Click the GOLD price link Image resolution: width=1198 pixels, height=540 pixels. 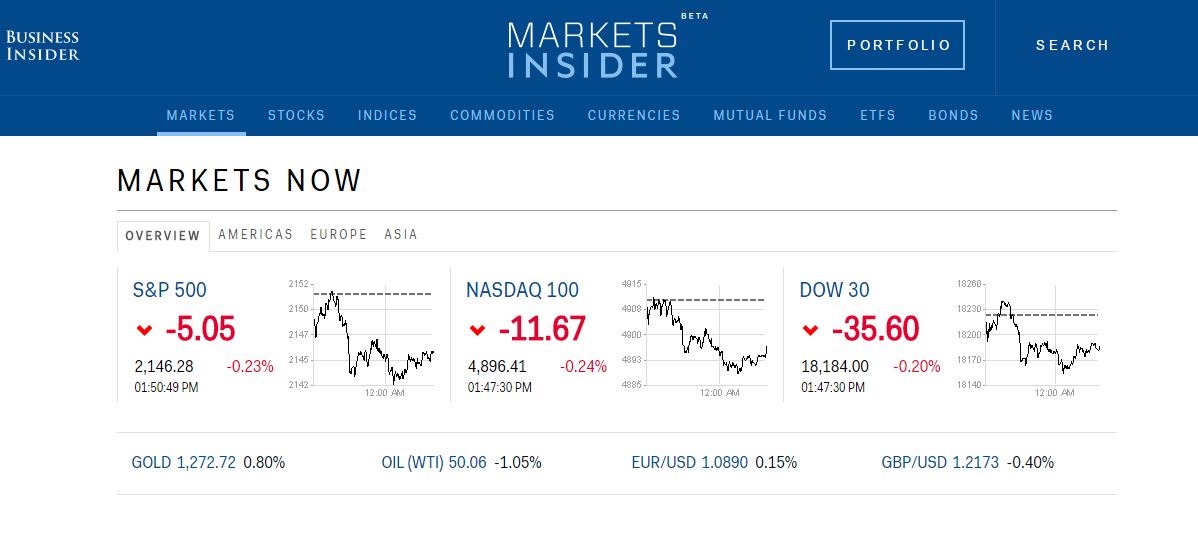tap(183, 462)
